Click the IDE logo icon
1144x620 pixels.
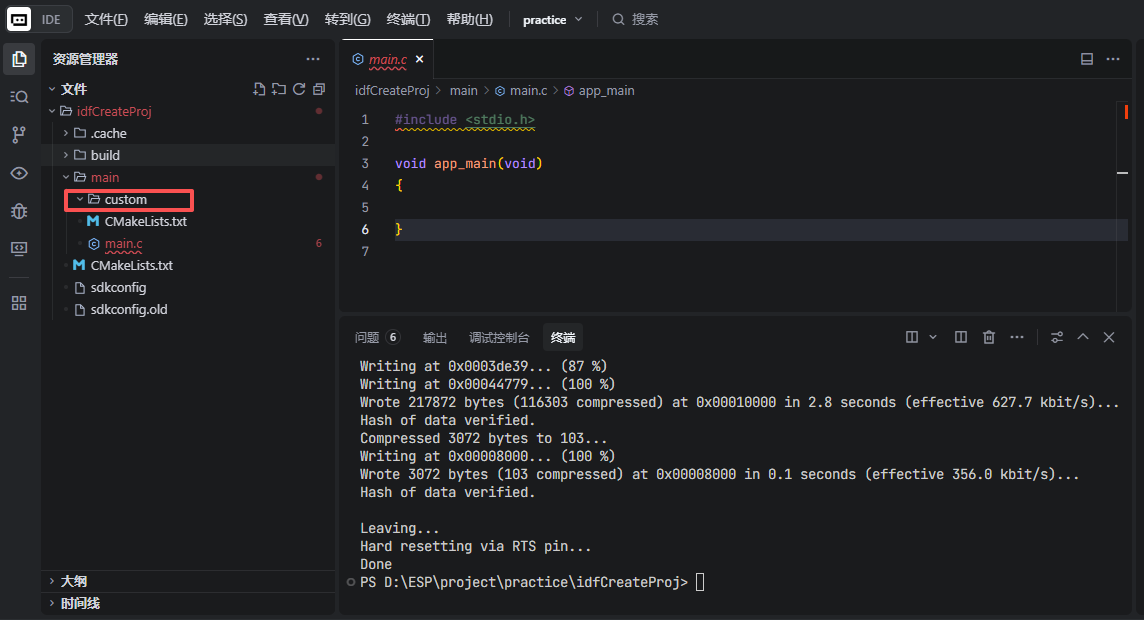tap(19, 20)
